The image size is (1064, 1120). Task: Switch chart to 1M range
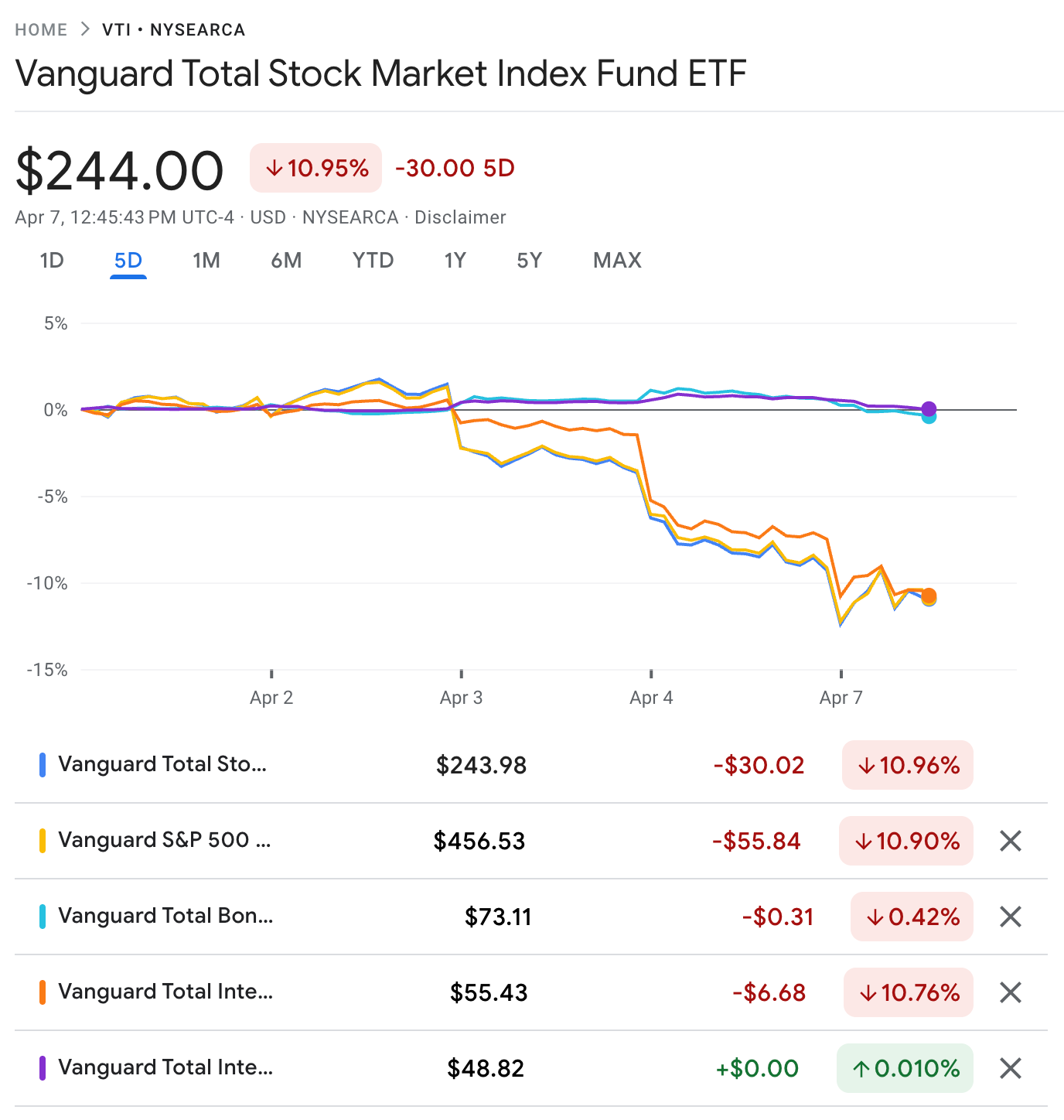coord(206,261)
